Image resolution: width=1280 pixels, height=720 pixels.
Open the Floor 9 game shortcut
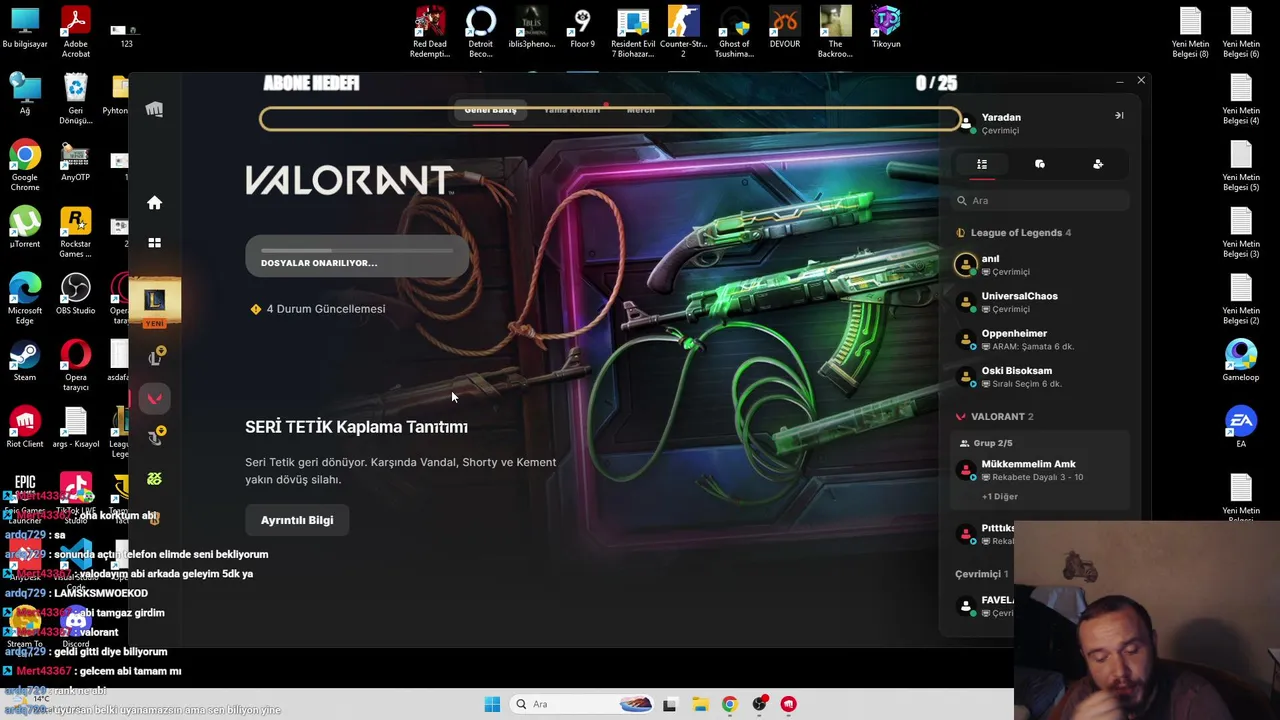(x=582, y=28)
